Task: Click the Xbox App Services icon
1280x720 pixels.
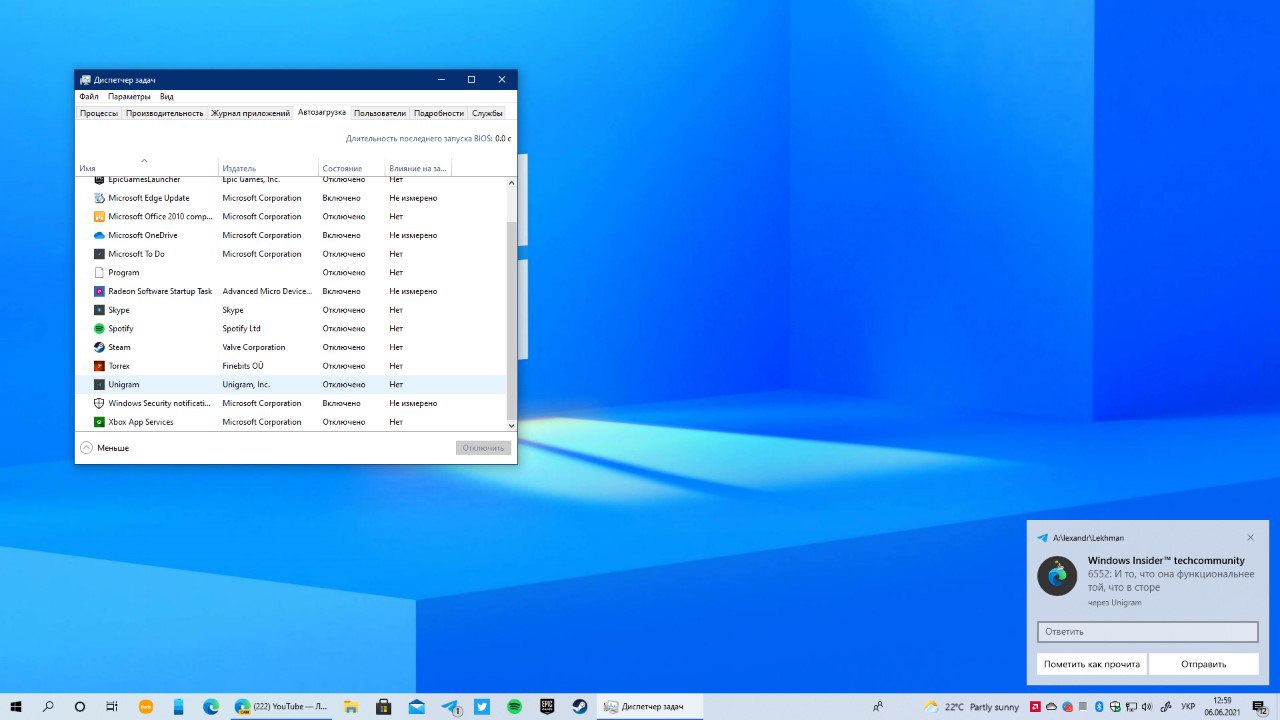Action: [x=99, y=422]
